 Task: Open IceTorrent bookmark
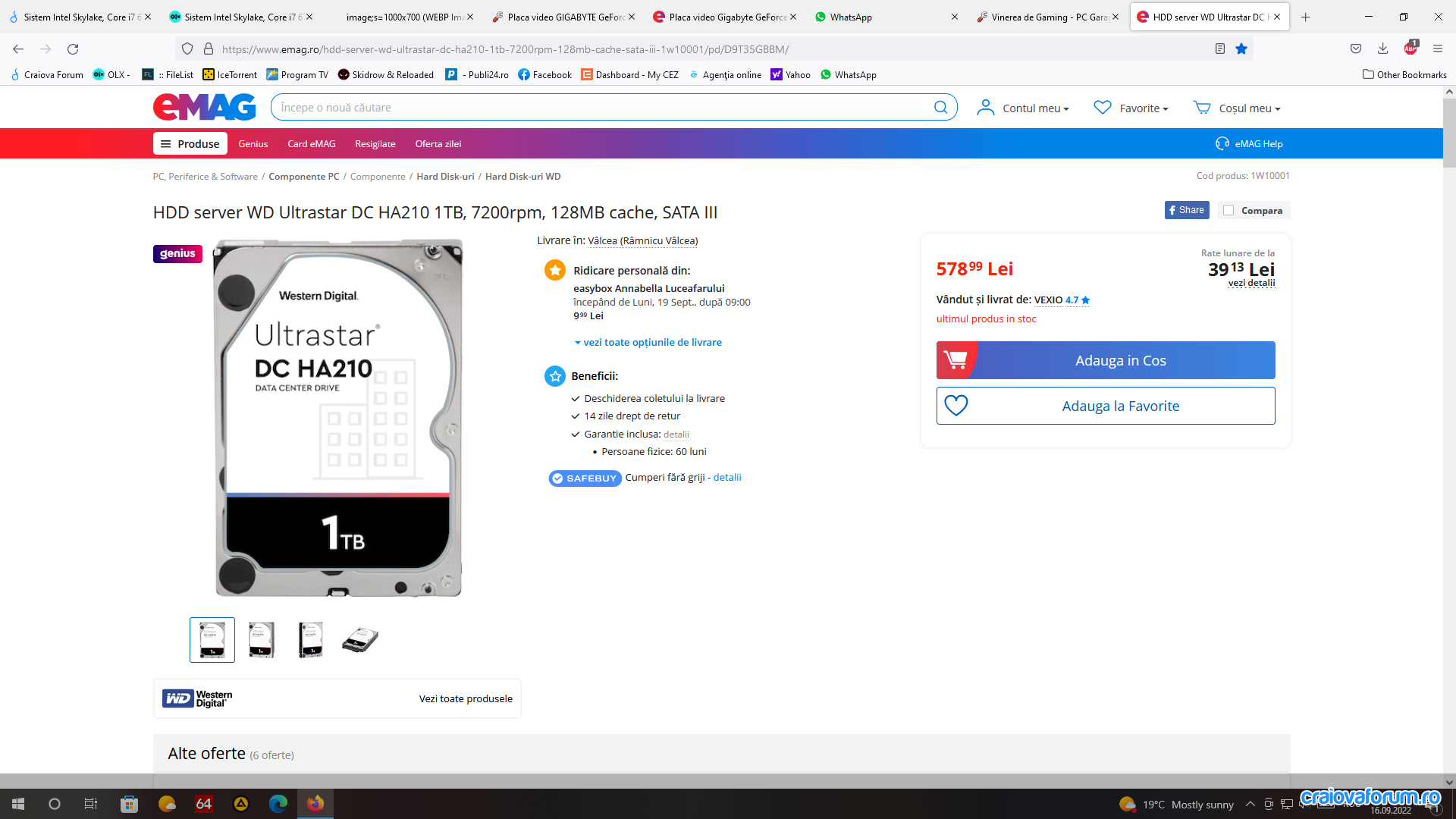pyautogui.click(x=230, y=75)
